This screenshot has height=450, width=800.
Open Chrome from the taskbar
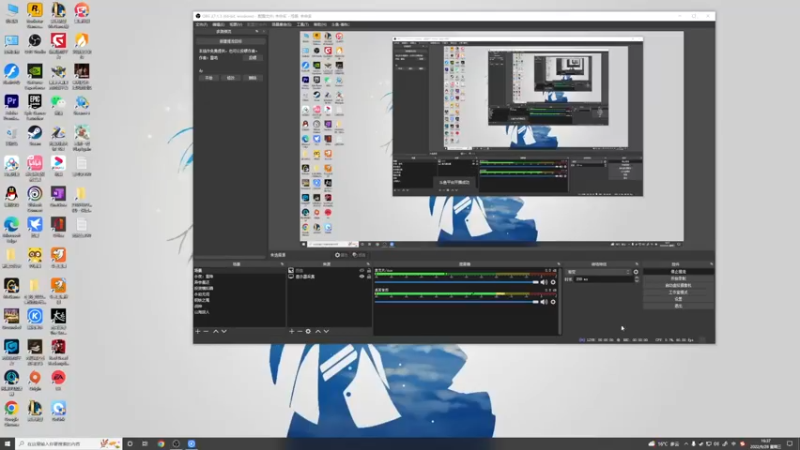[161, 444]
